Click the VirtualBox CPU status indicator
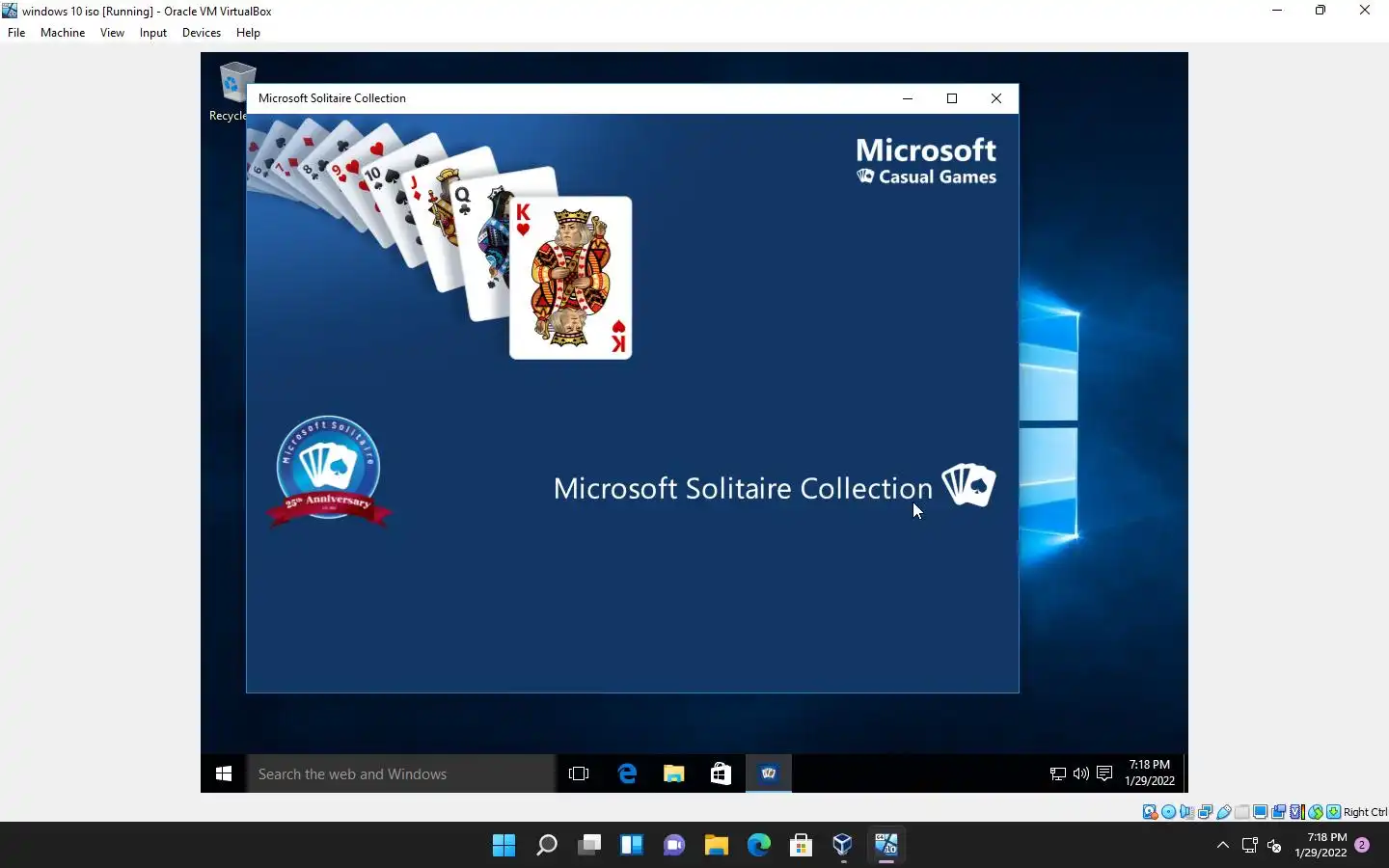This screenshot has height=868, width=1389. click(1297, 812)
